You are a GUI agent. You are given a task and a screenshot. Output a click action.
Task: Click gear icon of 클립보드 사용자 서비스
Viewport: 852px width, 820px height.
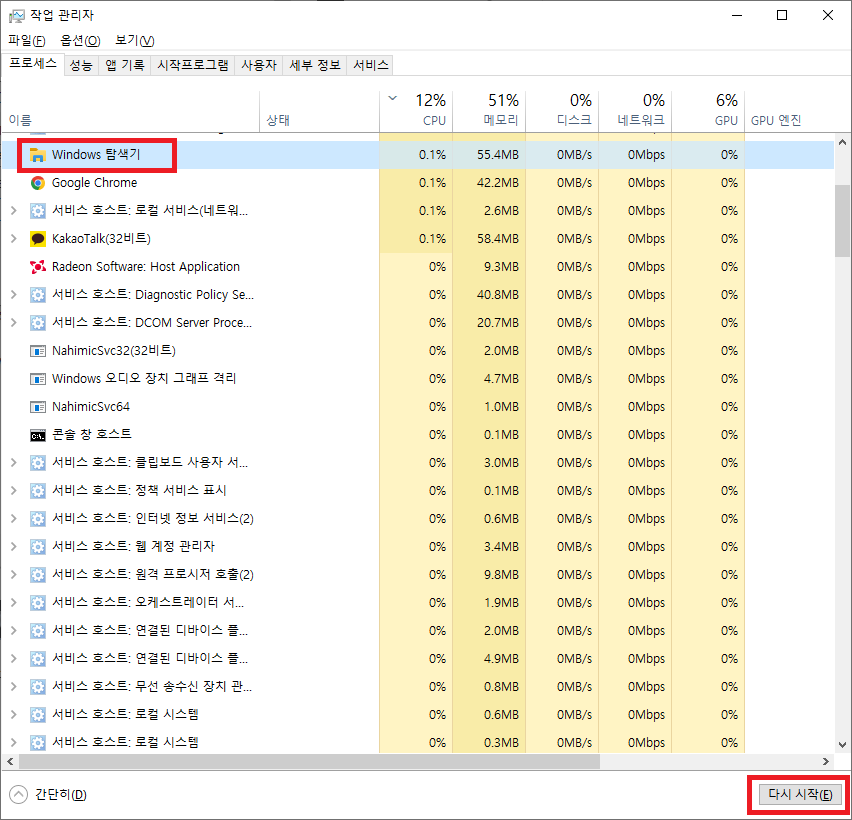(37, 463)
